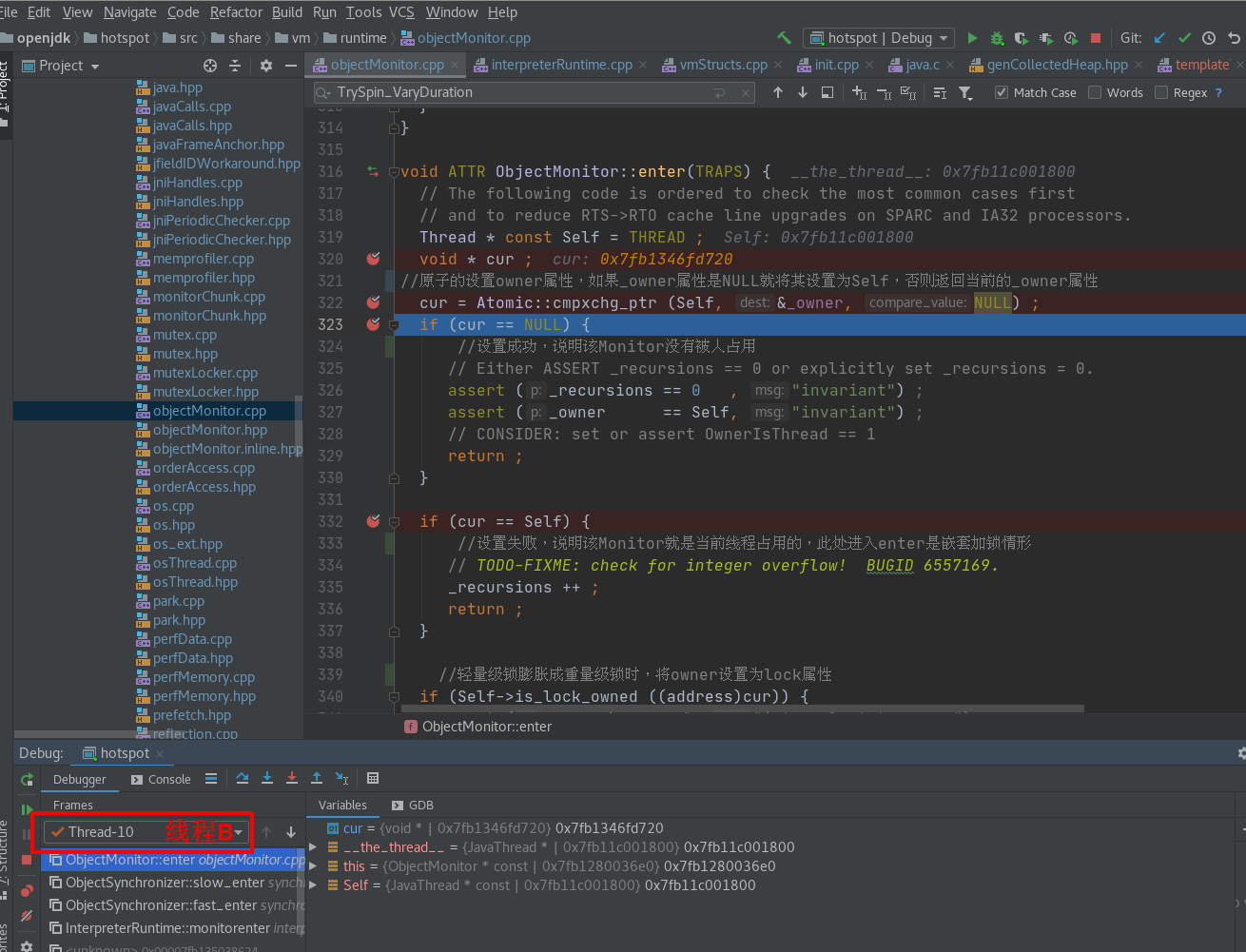1246x952 pixels.
Task: Go to next search occurrence arrow
Action: [803, 92]
